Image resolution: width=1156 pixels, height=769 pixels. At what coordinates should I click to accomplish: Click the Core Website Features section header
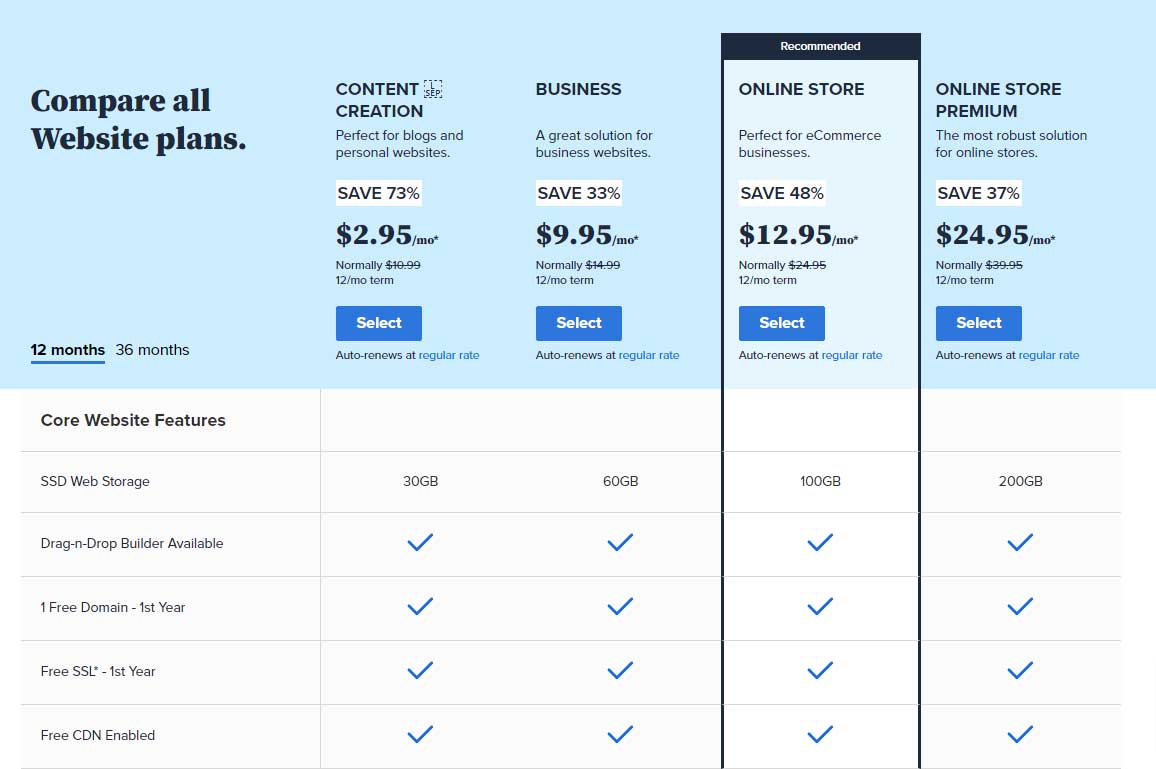click(x=133, y=420)
